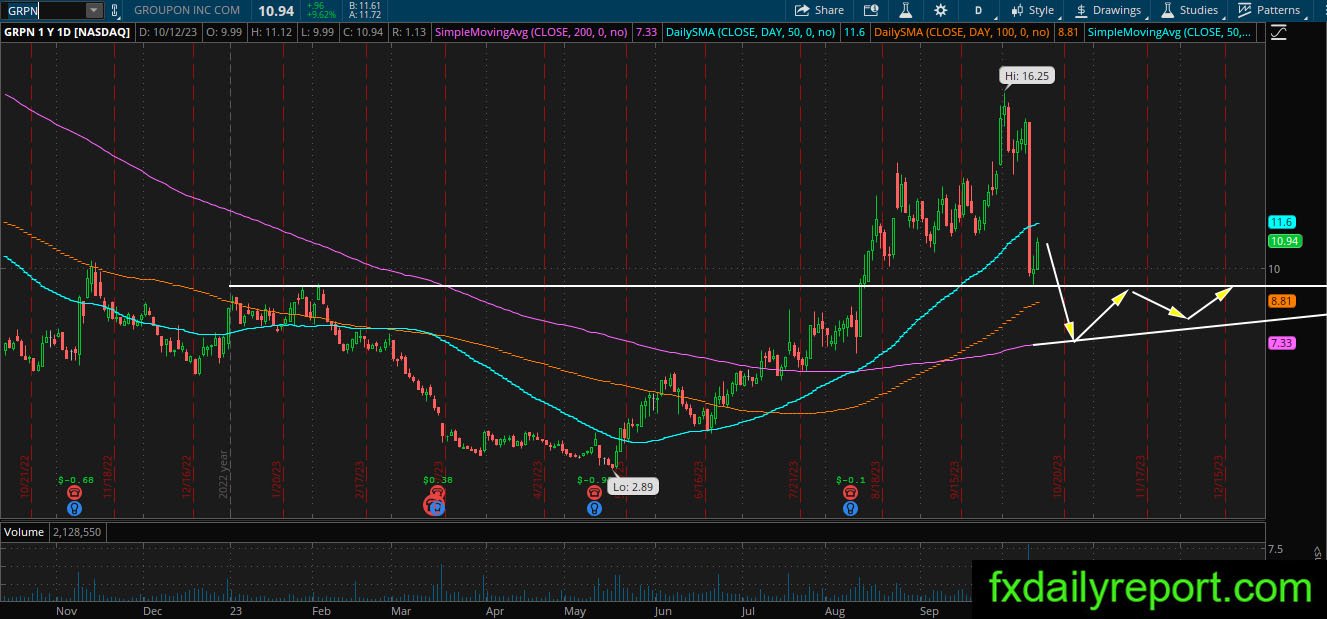1327x619 pixels.
Task: Click the Hi: 16.25 price bubble
Action: pyautogui.click(x=1027, y=75)
